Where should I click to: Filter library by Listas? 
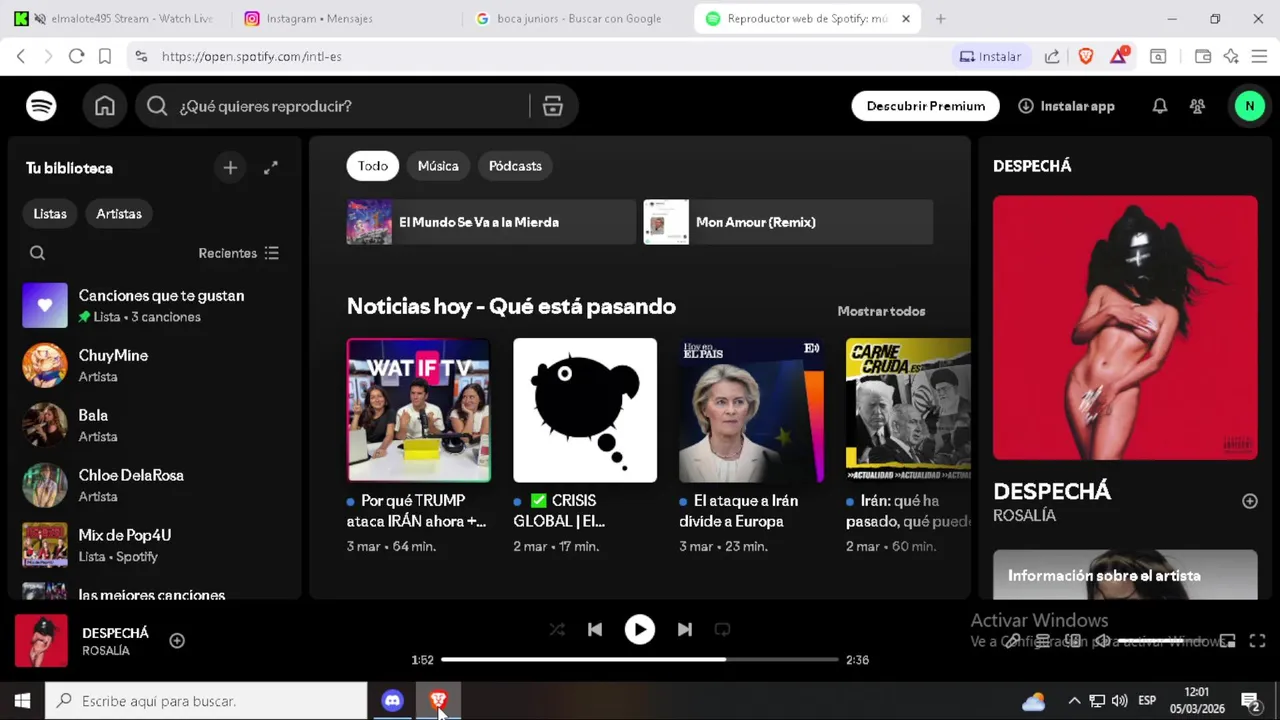[50, 214]
